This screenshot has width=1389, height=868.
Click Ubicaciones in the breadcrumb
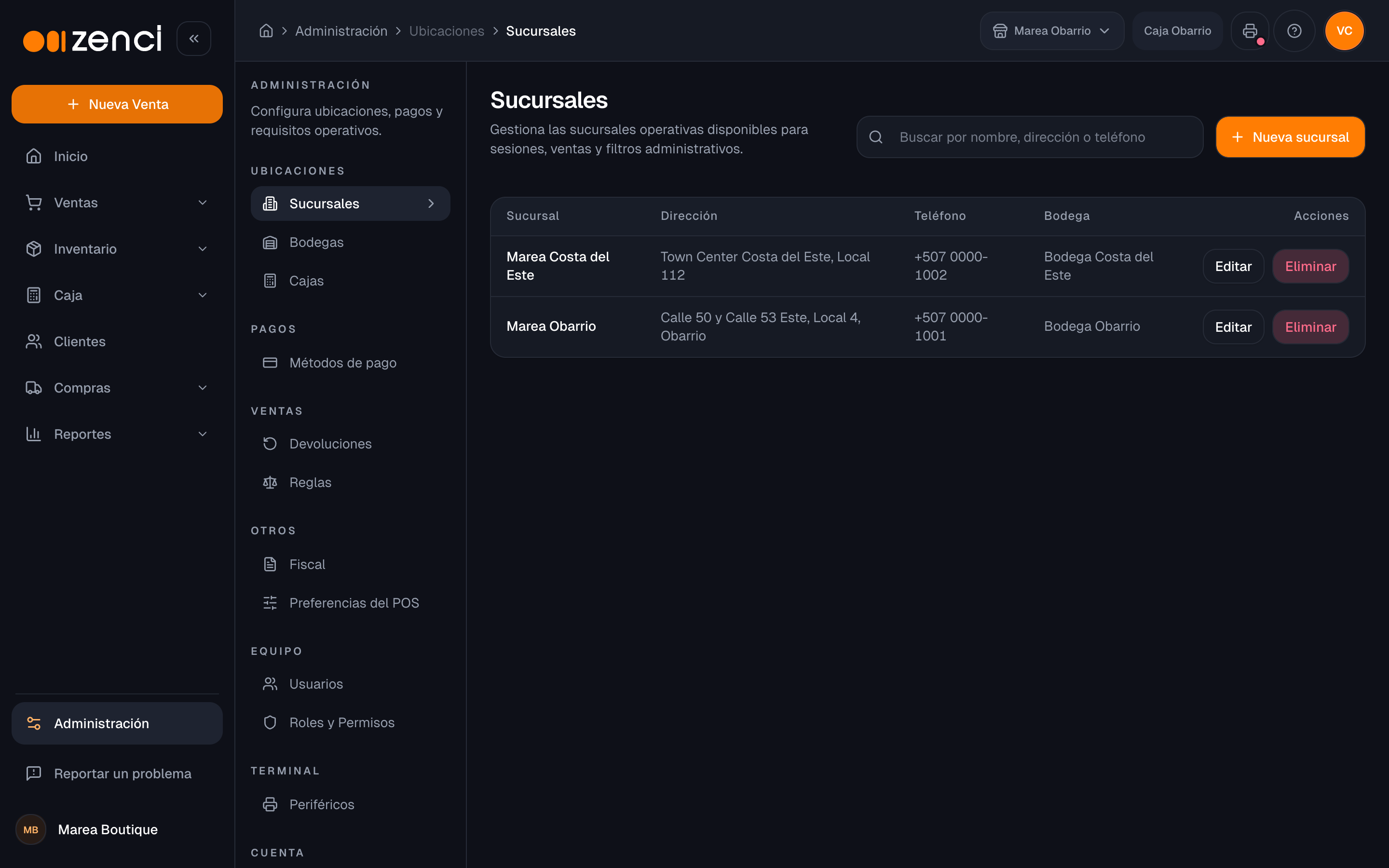coord(447,31)
